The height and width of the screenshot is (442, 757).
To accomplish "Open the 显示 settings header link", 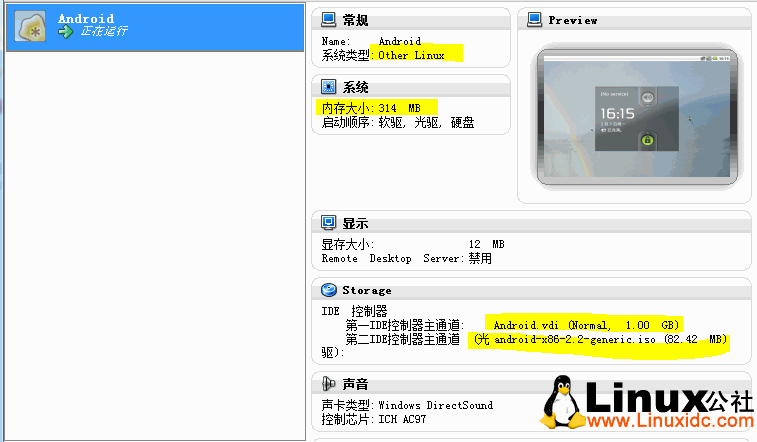I will click(355, 224).
